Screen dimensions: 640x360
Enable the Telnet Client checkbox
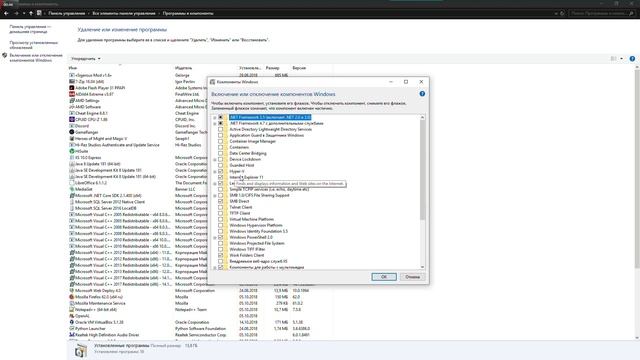point(220,207)
